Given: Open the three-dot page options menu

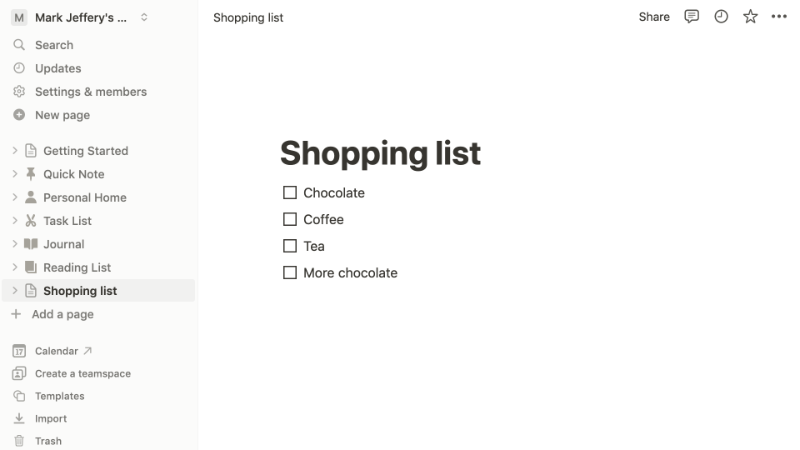Looking at the screenshot, I should coord(779,17).
